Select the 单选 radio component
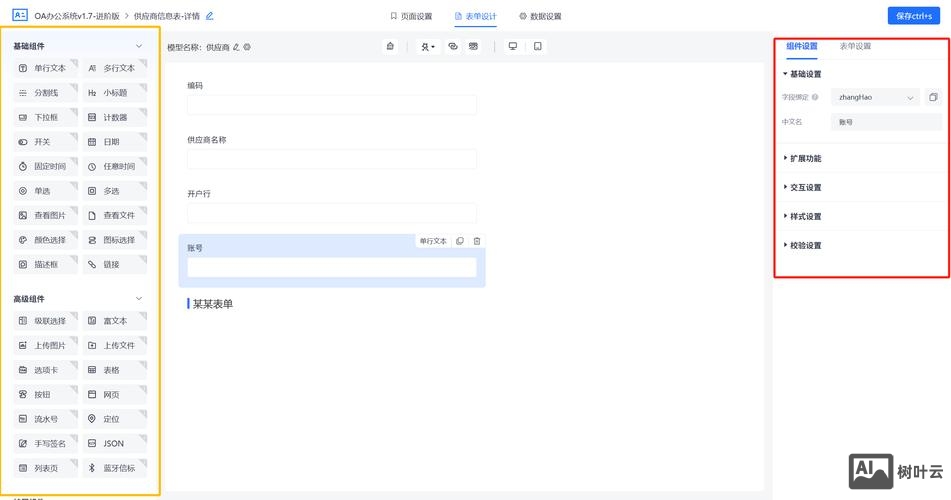Image resolution: width=951 pixels, height=500 pixels. click(47, 191)
